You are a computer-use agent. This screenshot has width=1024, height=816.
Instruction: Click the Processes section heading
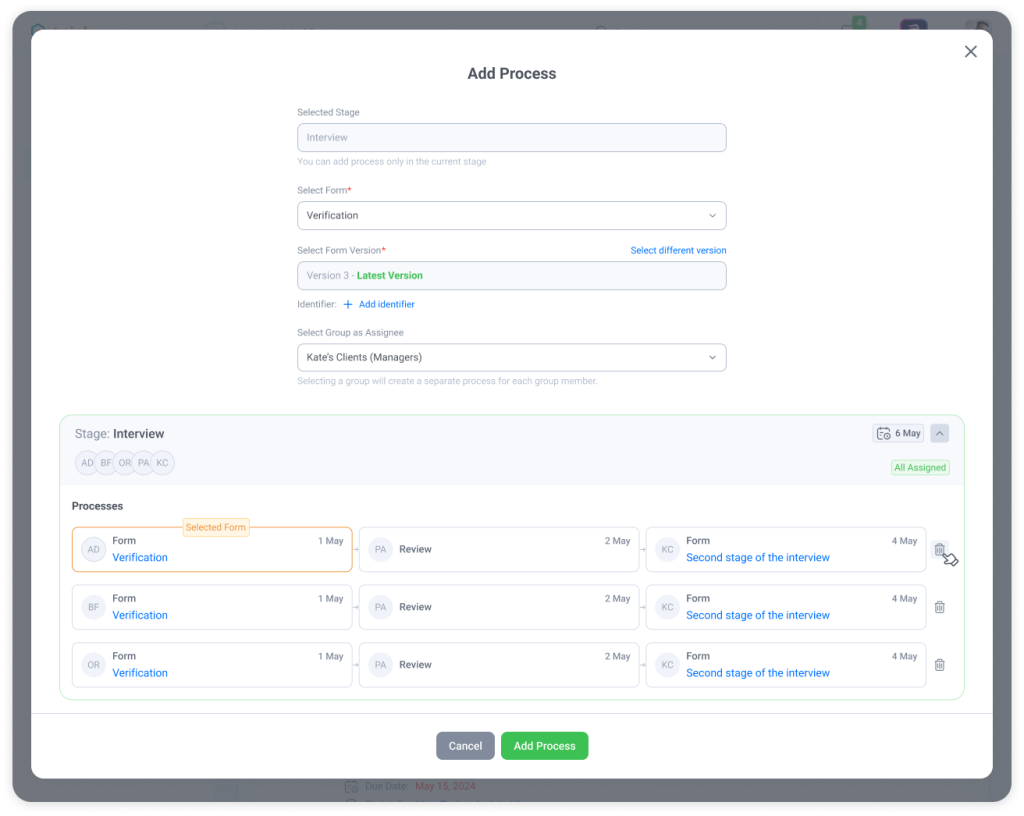coord(97,506)
